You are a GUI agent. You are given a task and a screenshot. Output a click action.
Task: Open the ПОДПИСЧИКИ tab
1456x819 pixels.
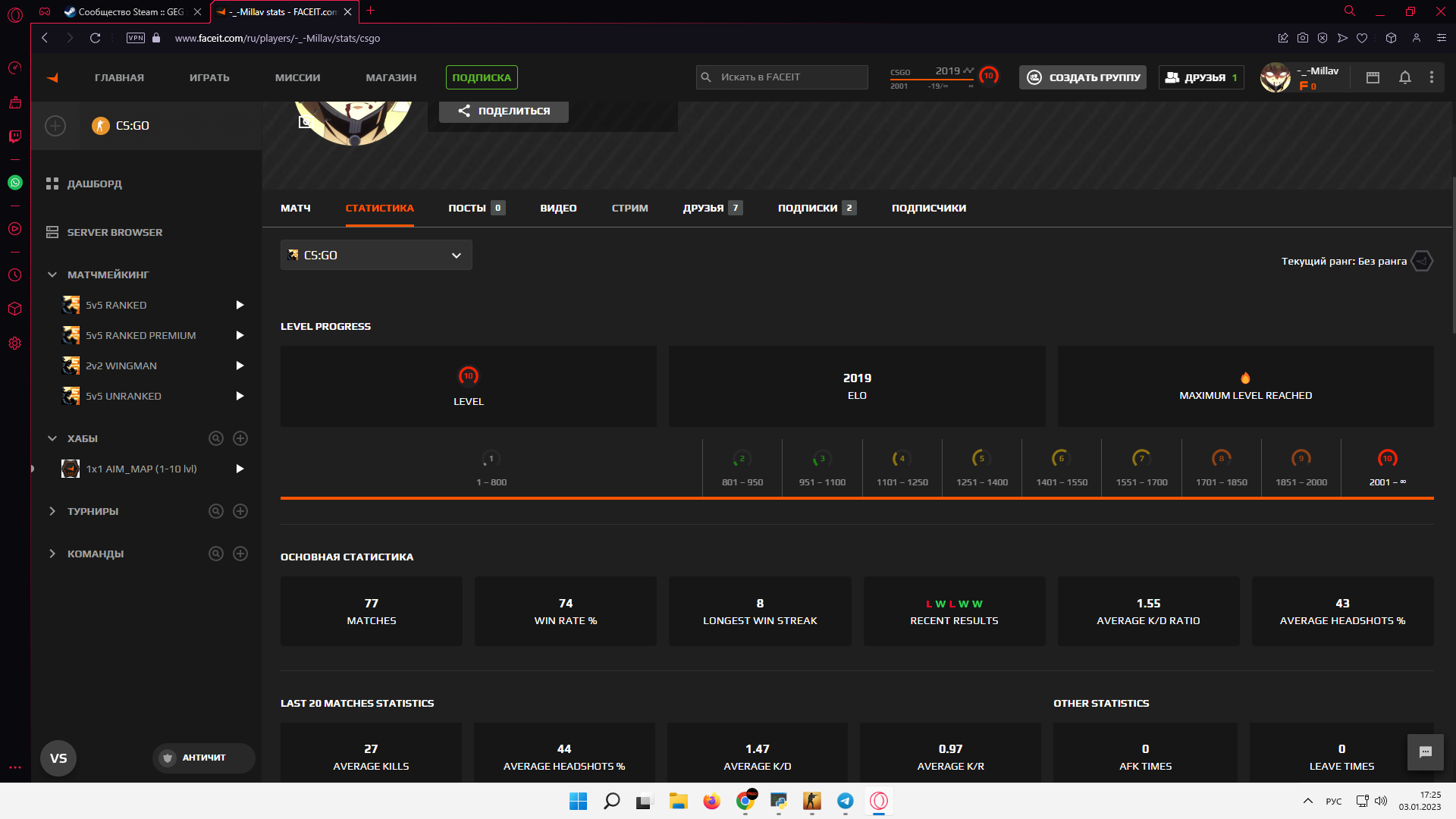(929, 208)
